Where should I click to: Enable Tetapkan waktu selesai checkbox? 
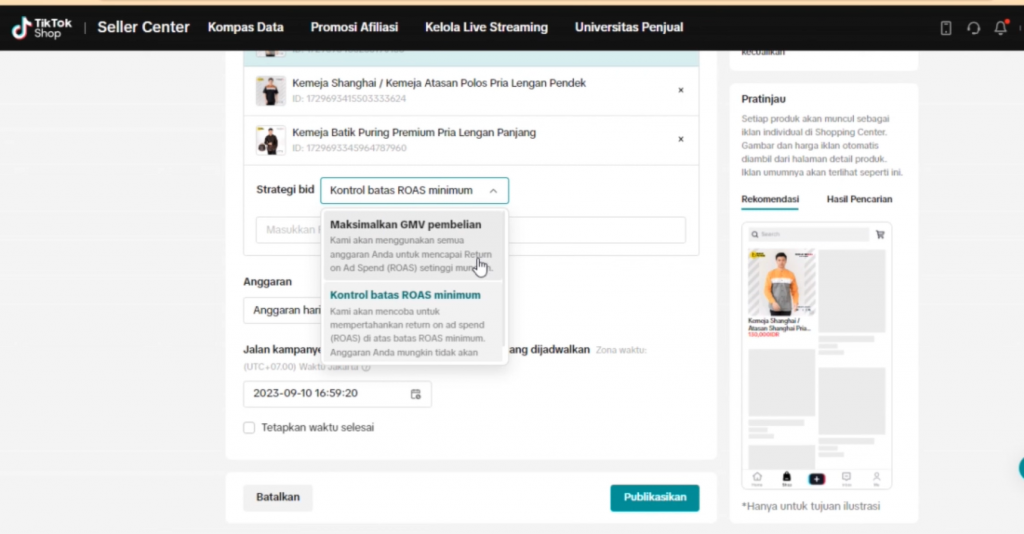(249, 428)
